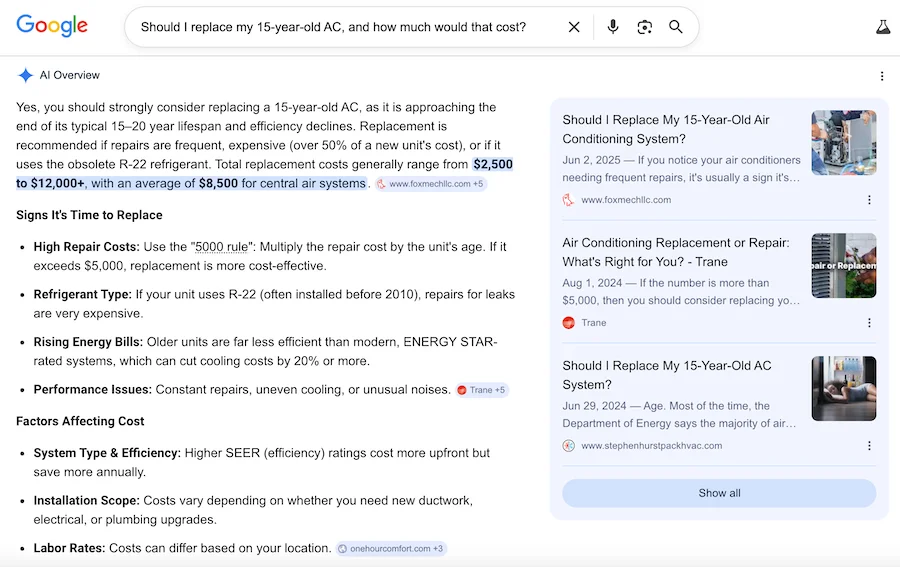900x567 pixels.
Task: Open "Should I Replace My 15-Year-Old AC System?" result
Action: pos(667,375)
